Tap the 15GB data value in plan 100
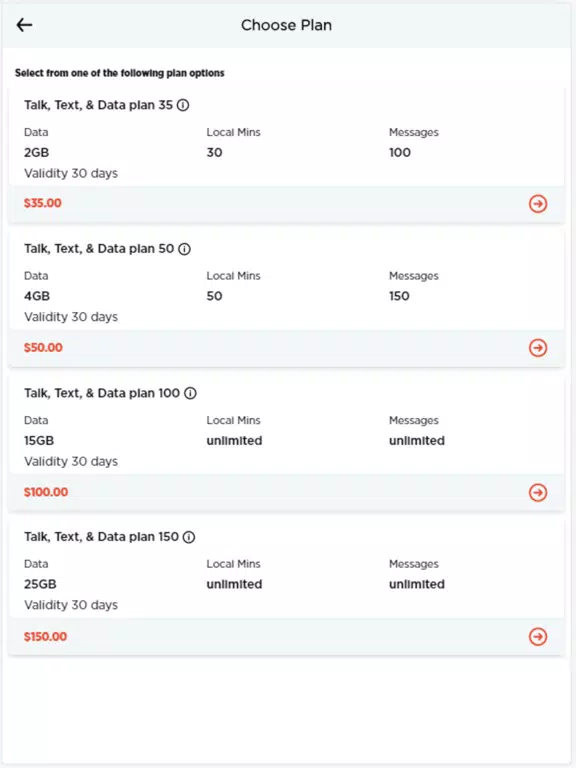Image resolution: width=576 pixels, height=768 pixels. click(x=39, y=440)
